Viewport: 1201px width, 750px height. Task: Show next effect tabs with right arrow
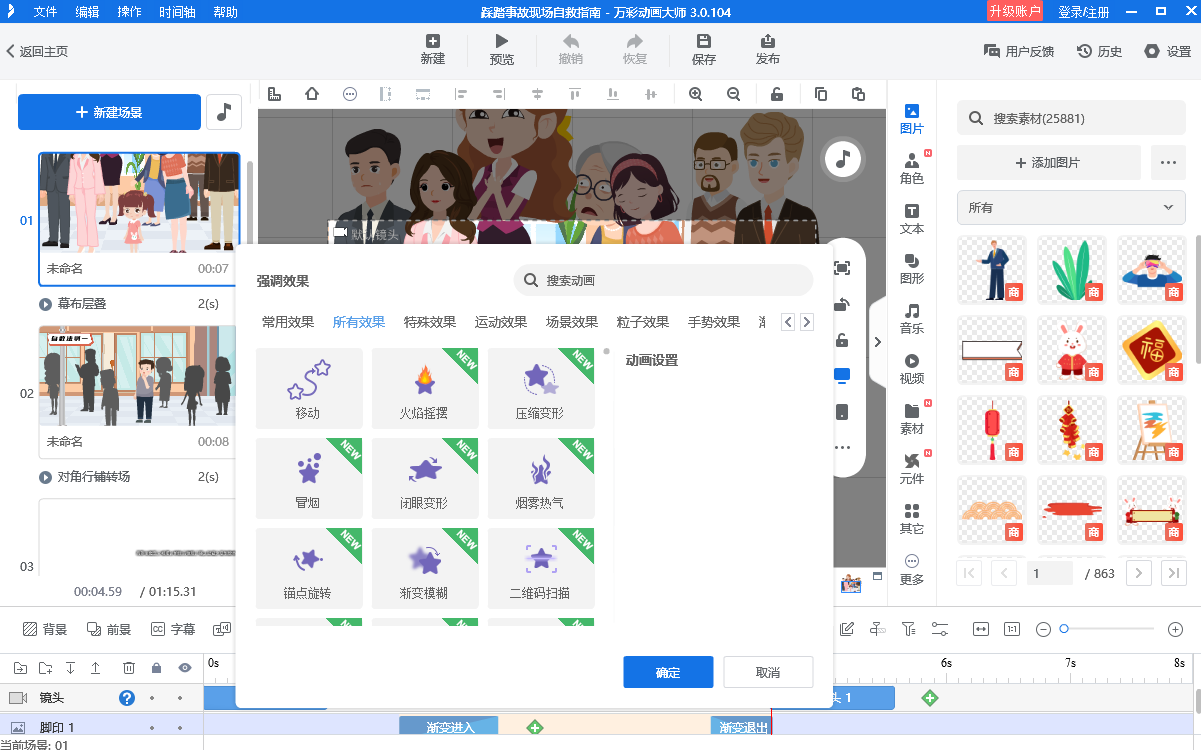[x=807, y=322]
